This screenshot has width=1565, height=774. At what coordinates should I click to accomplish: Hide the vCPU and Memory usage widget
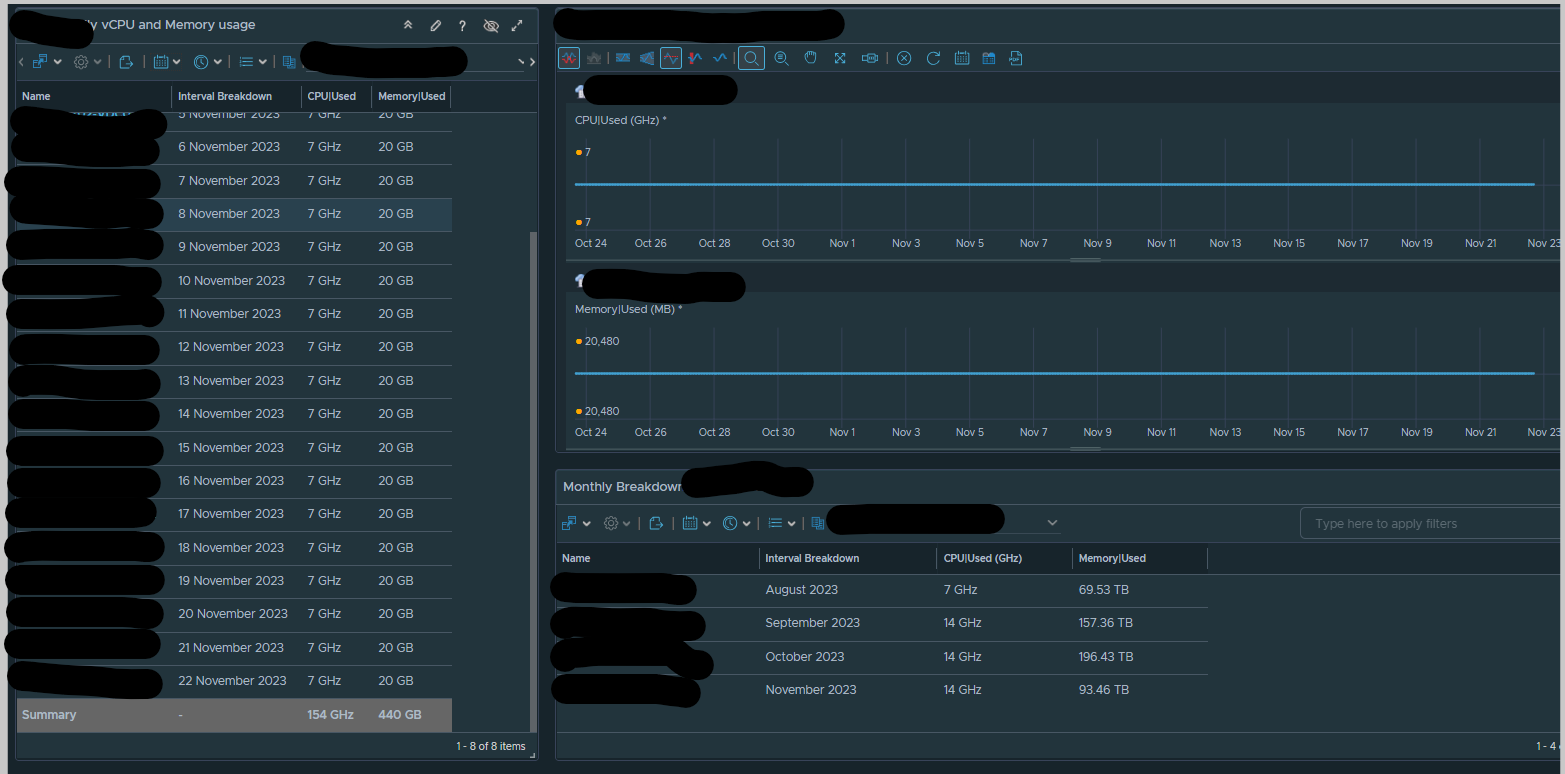pyautogui.click(x=491, y=26)
